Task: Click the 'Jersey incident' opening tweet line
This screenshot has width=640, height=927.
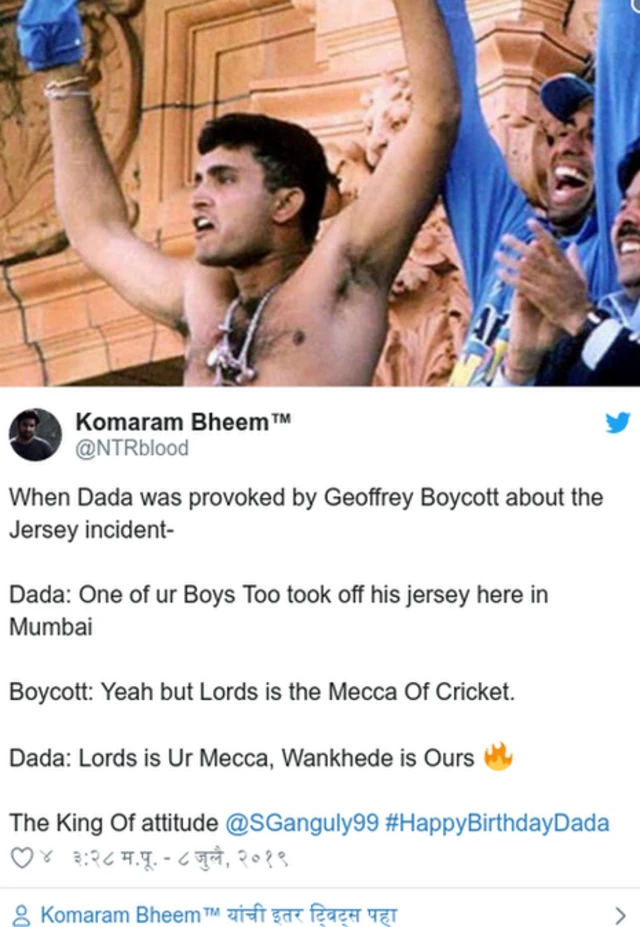Action: (x=306, y=513)
